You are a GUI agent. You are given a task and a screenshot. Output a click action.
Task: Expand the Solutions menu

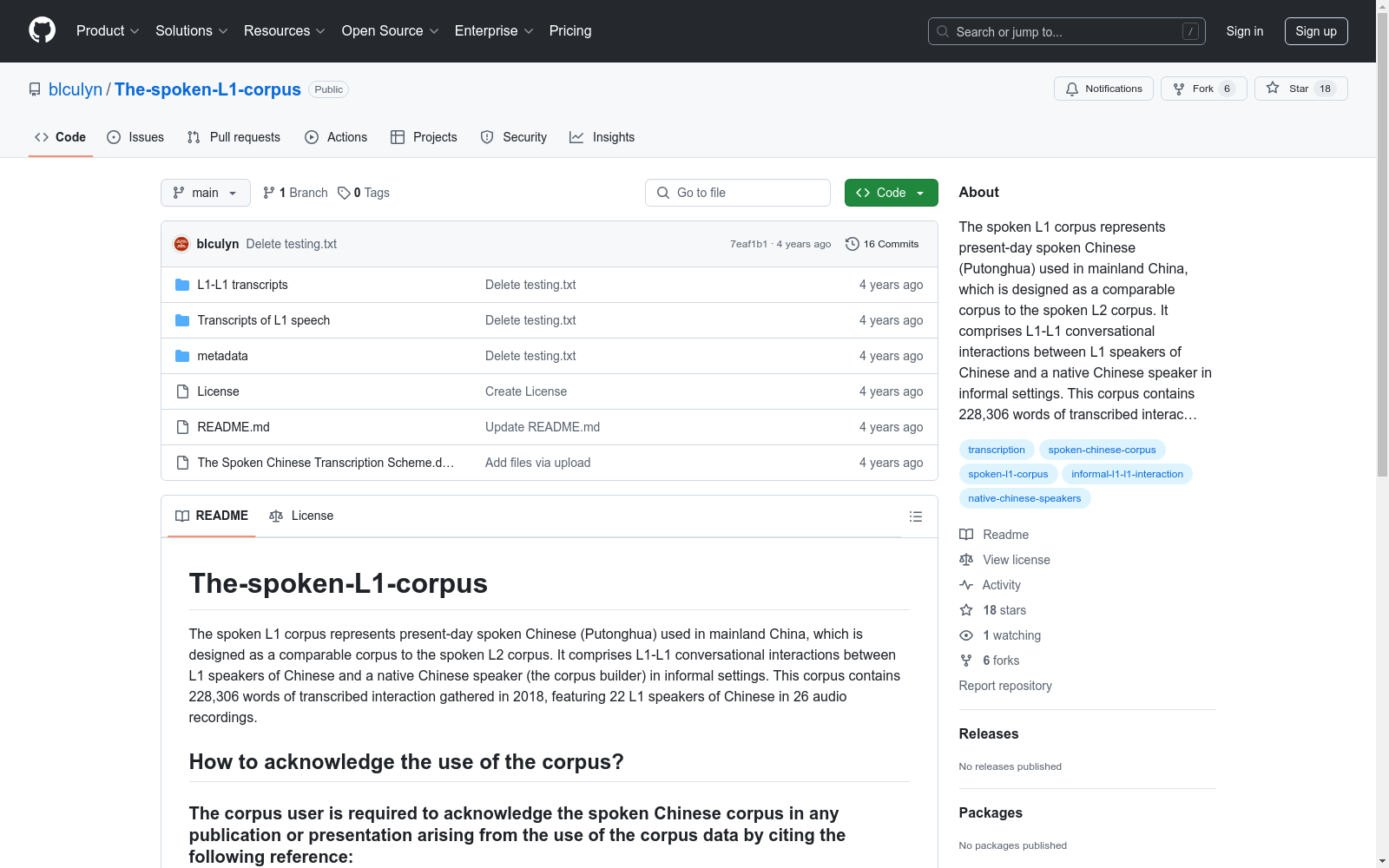pyautogui.click(x=192, y=30)
